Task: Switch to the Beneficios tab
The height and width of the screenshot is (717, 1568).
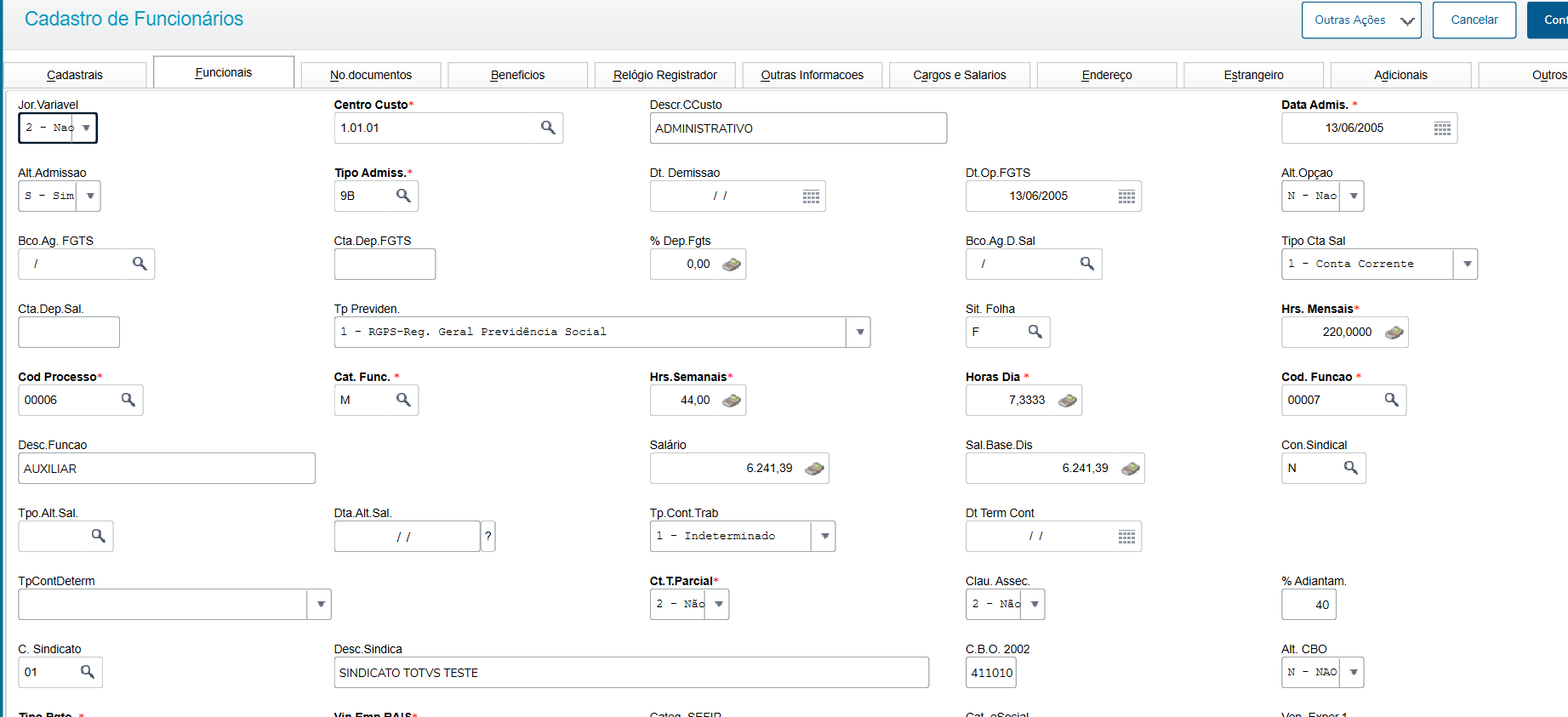Action: 517,75
